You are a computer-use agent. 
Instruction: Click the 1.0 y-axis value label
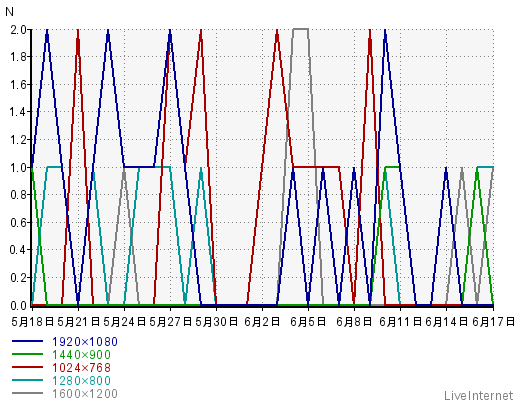(x=18, y=167)
